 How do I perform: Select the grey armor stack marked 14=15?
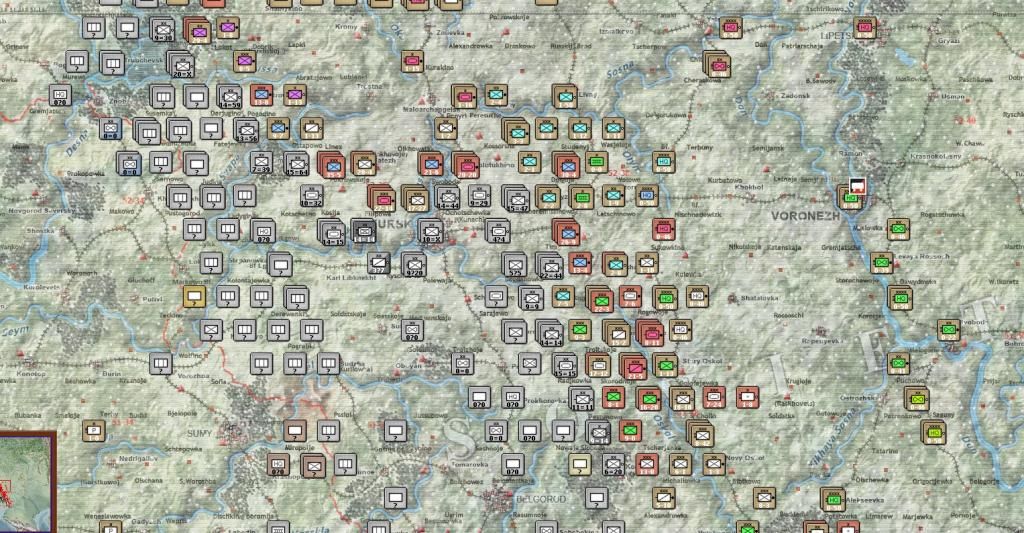(332, 232)
